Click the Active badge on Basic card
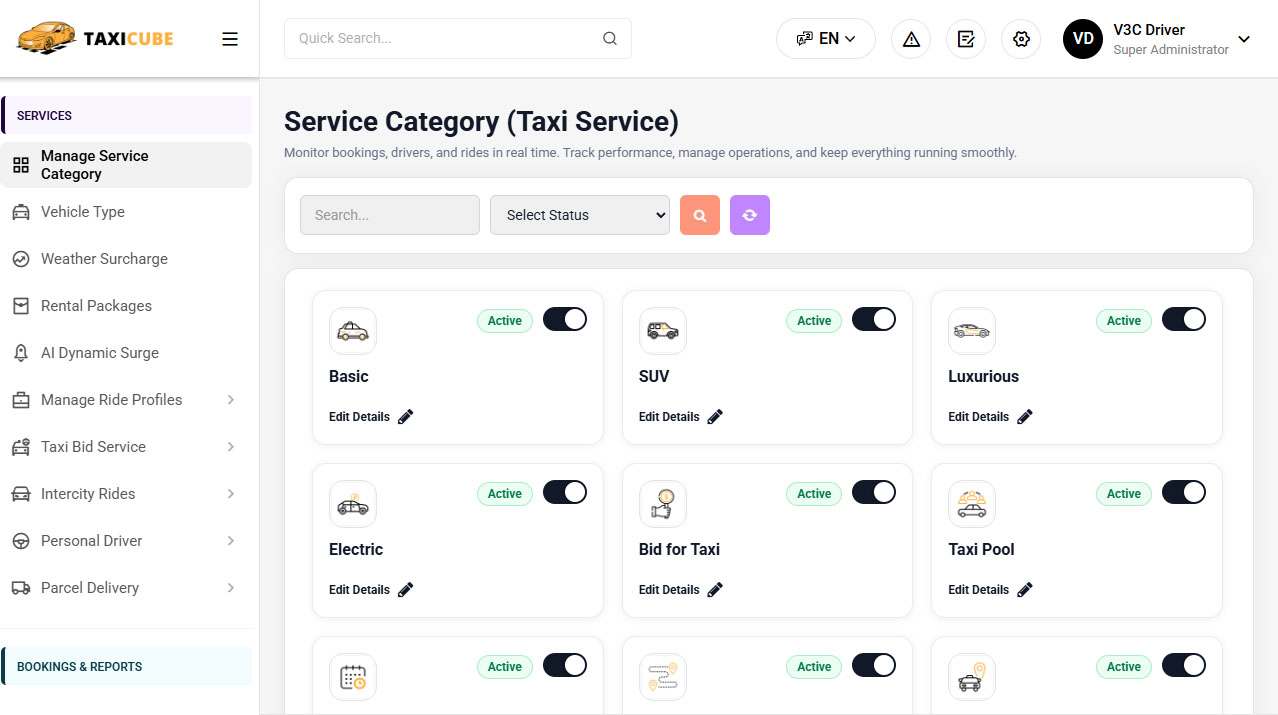Image resolution: width=1278 pixels, height=715 pixels. [x=505, y=321]
